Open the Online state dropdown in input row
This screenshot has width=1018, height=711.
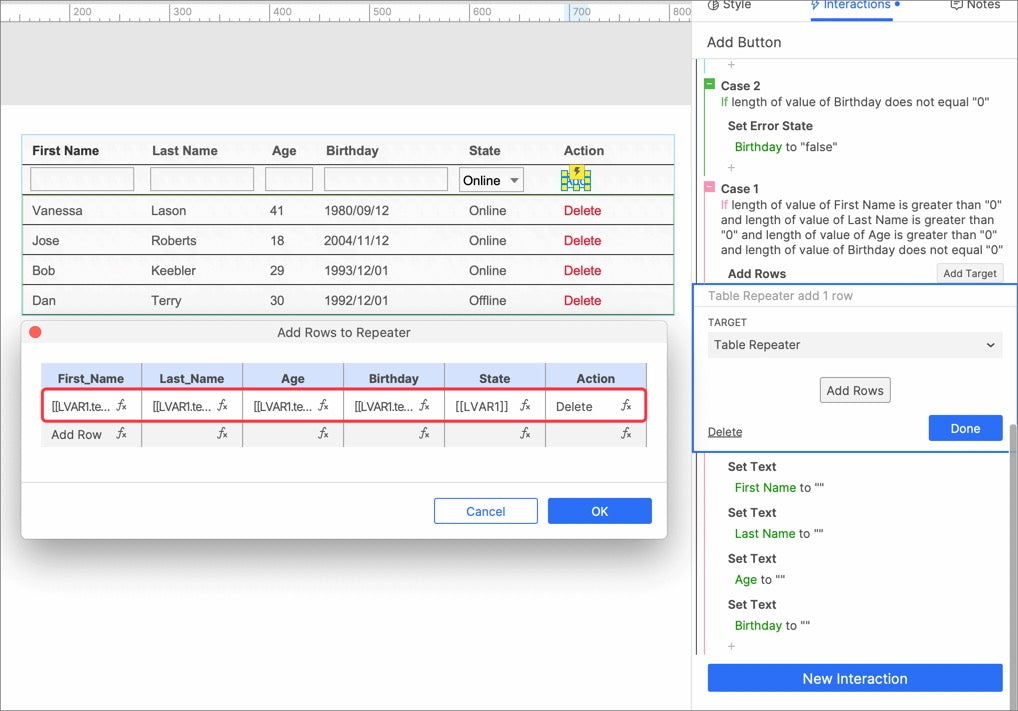pyautogui.click(x=491, y=180)
